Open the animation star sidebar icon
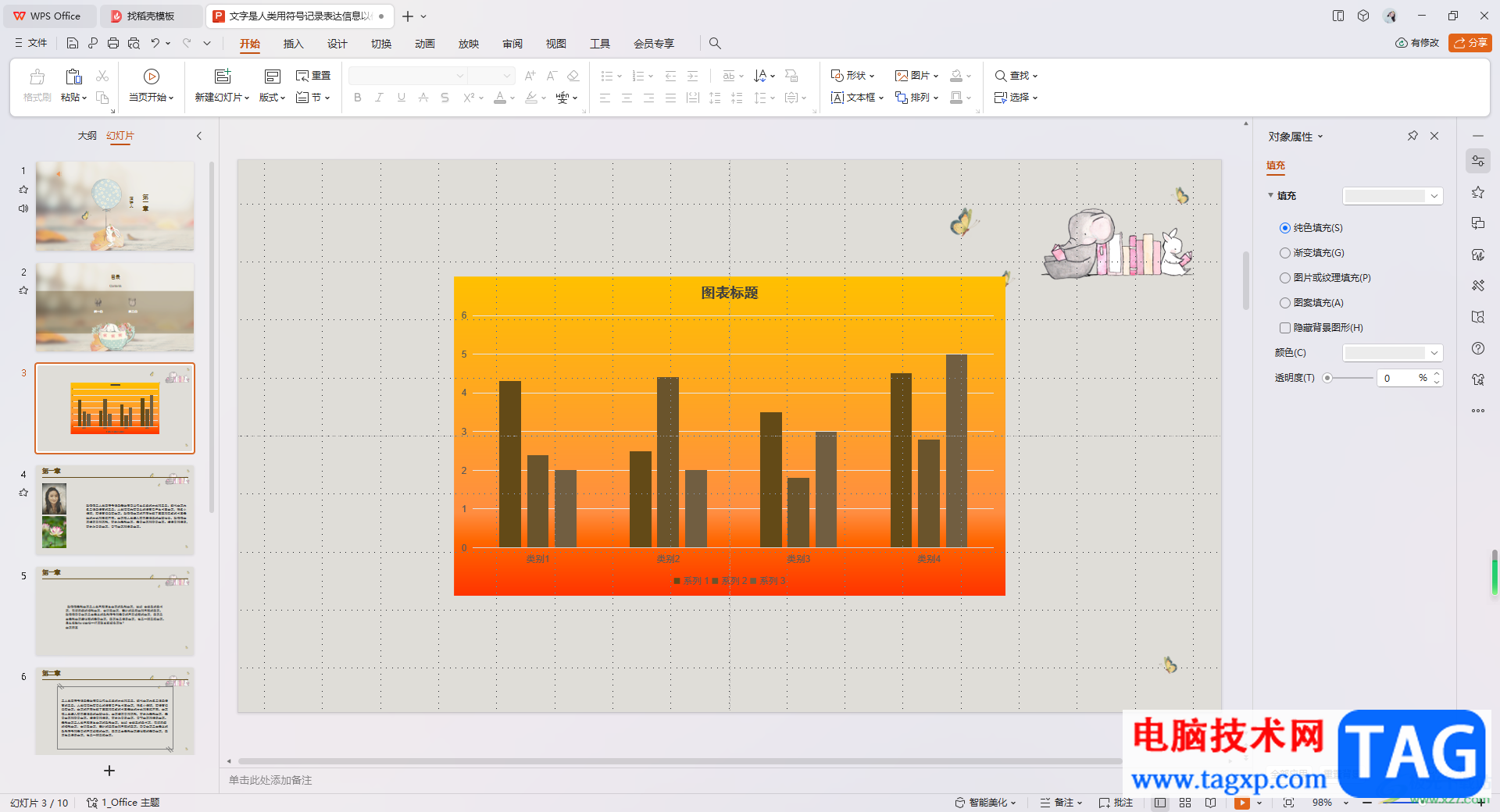Screen dimensions: 1500x812 pos(1478,192)
